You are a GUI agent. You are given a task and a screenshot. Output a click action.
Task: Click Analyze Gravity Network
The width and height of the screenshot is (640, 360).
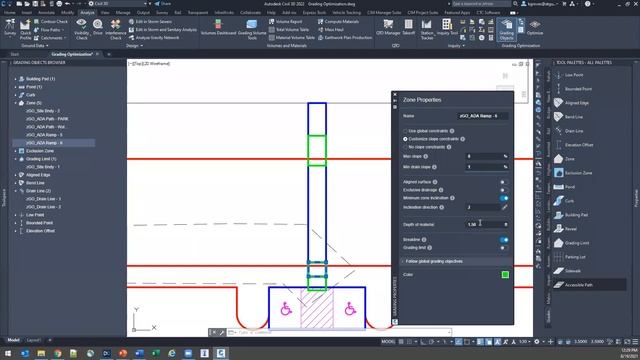[154, 38]
